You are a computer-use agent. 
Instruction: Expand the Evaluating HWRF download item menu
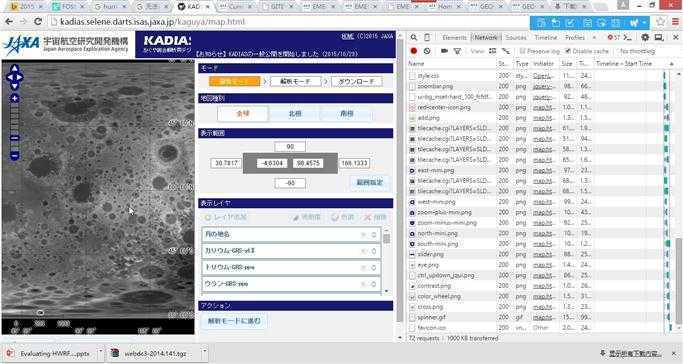(101, 352)
